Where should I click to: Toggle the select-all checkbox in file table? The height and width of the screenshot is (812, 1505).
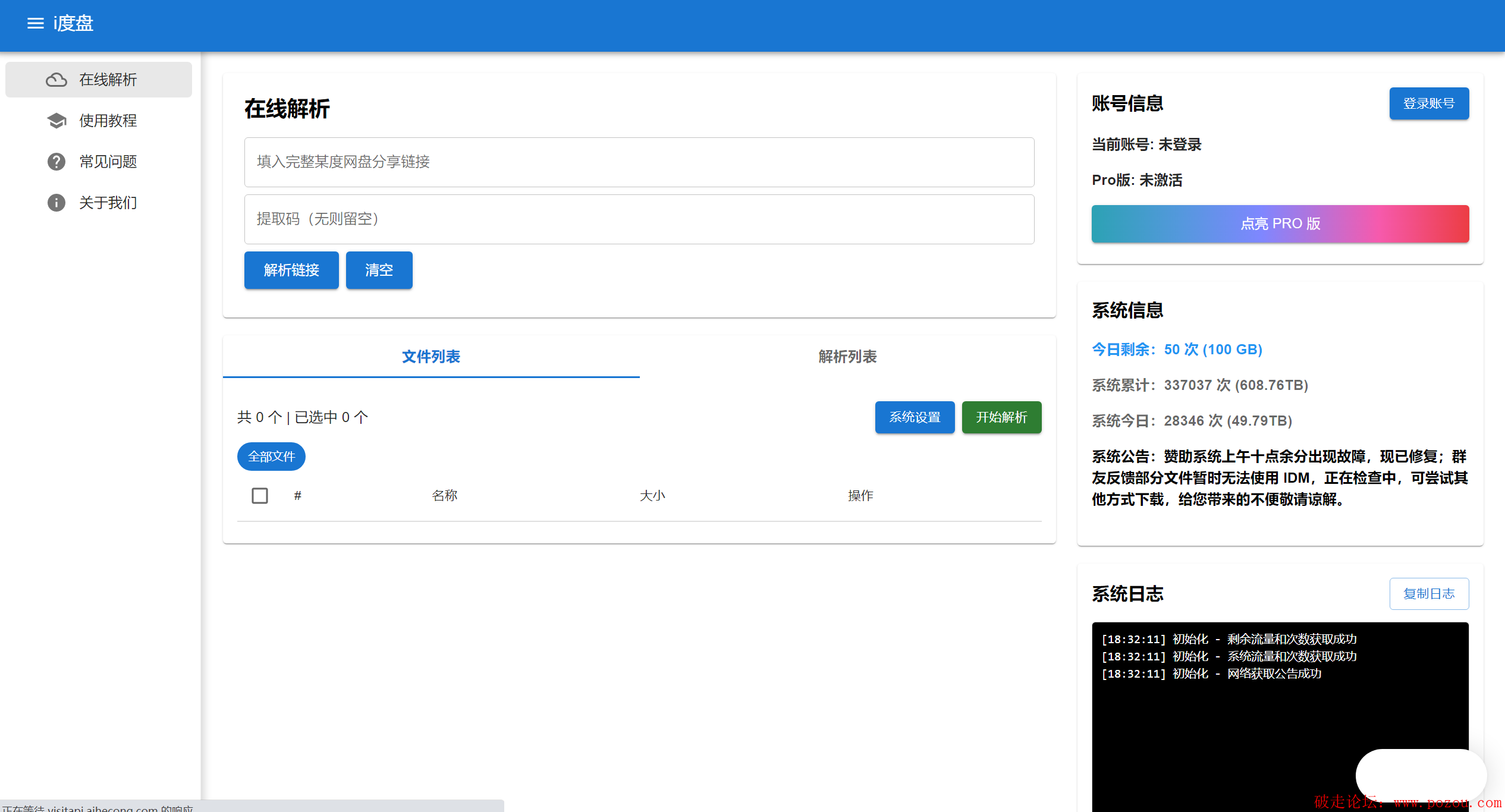click(260, 496)
